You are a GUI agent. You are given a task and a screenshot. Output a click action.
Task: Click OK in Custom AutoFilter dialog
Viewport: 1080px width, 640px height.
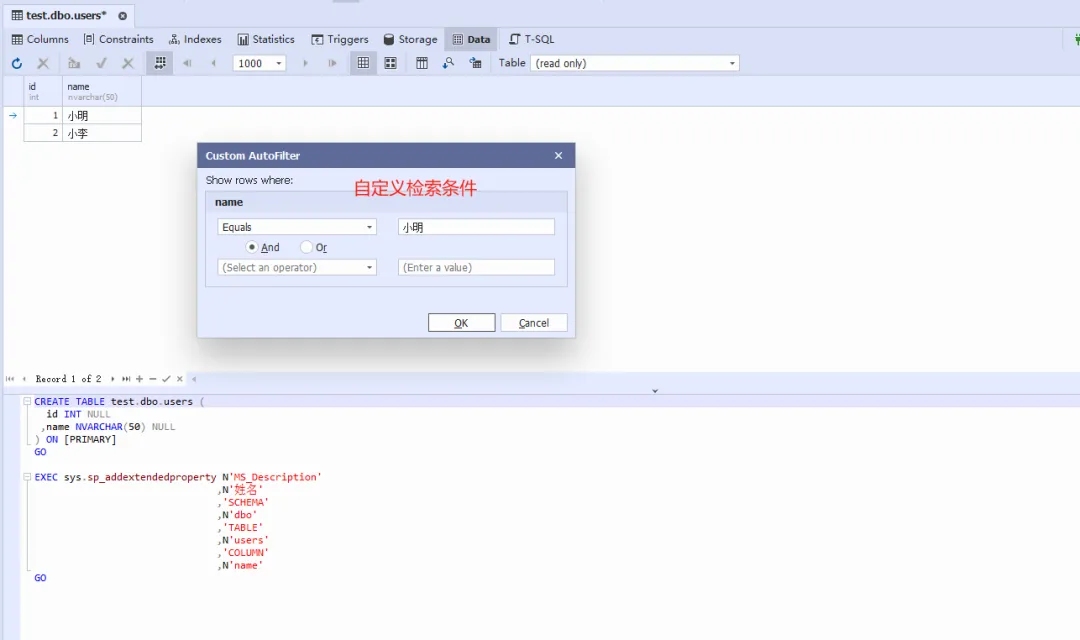[x=461, y=323]
